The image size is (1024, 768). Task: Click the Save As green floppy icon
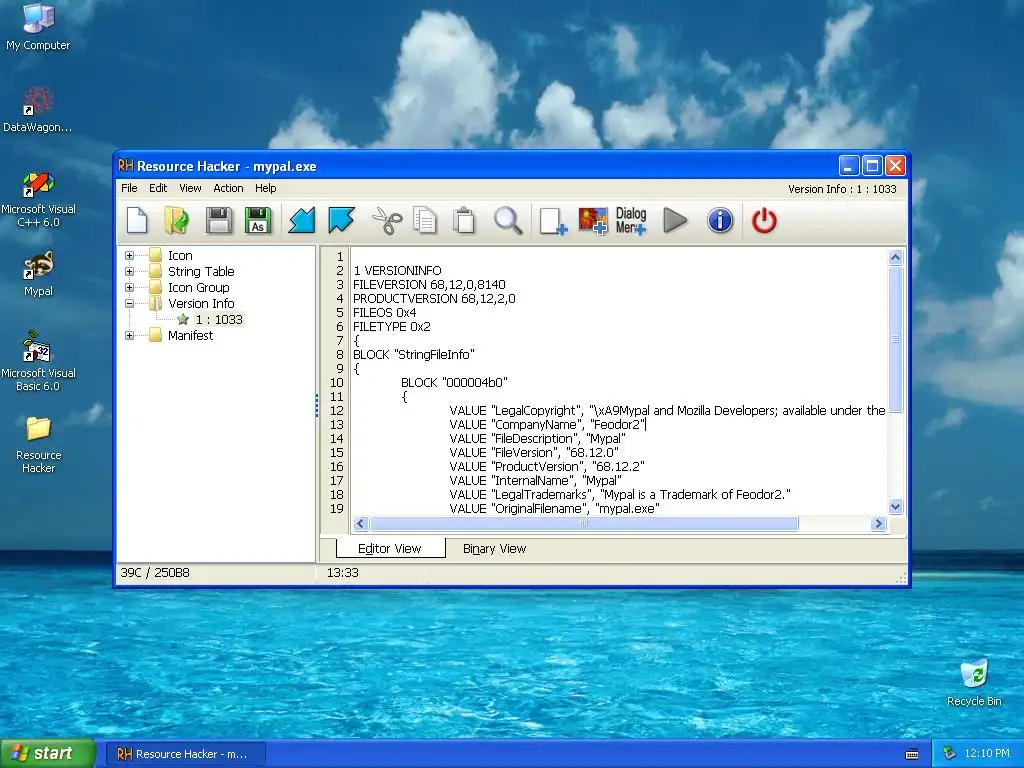258,220
